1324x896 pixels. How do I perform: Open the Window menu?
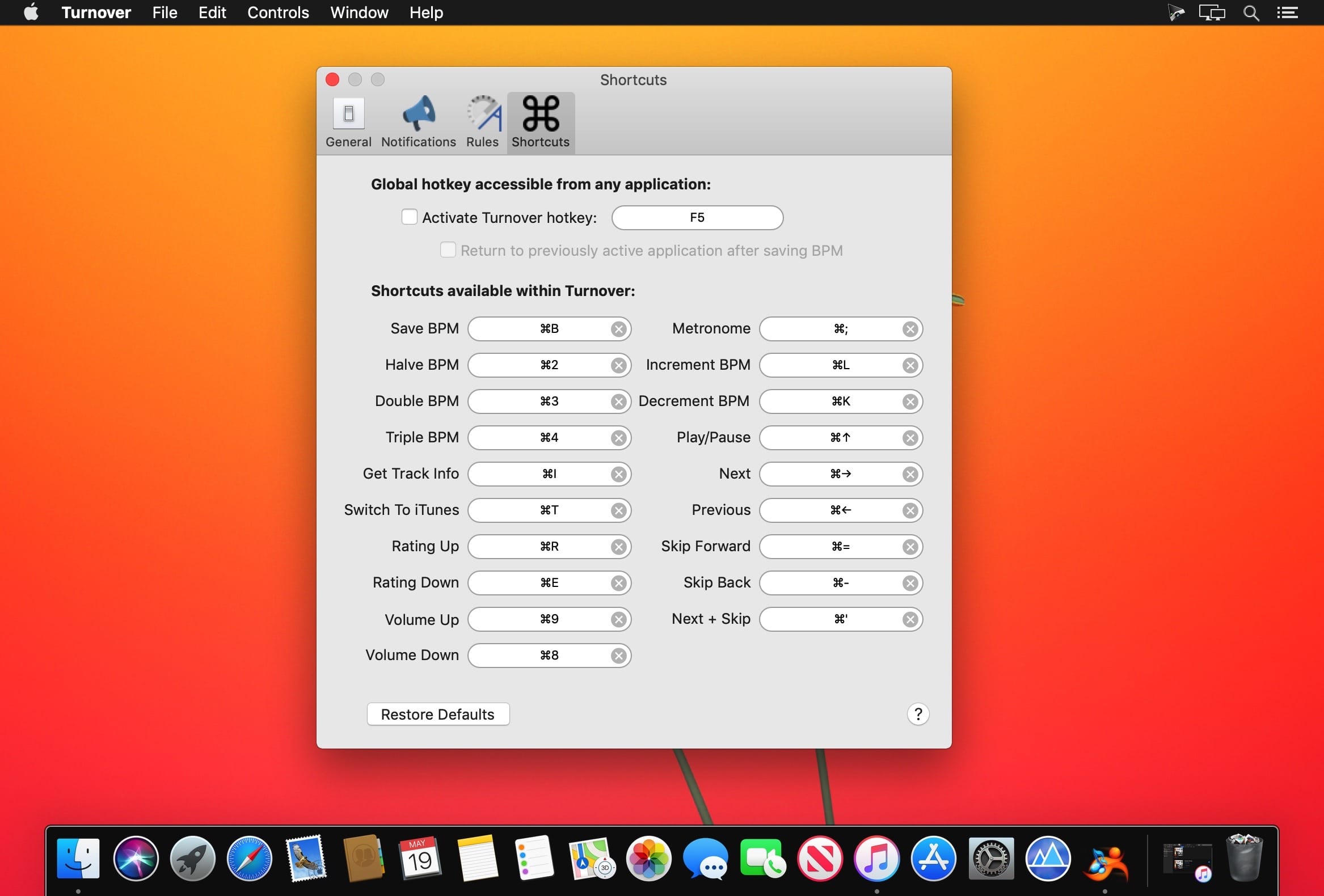pos(359,12)
